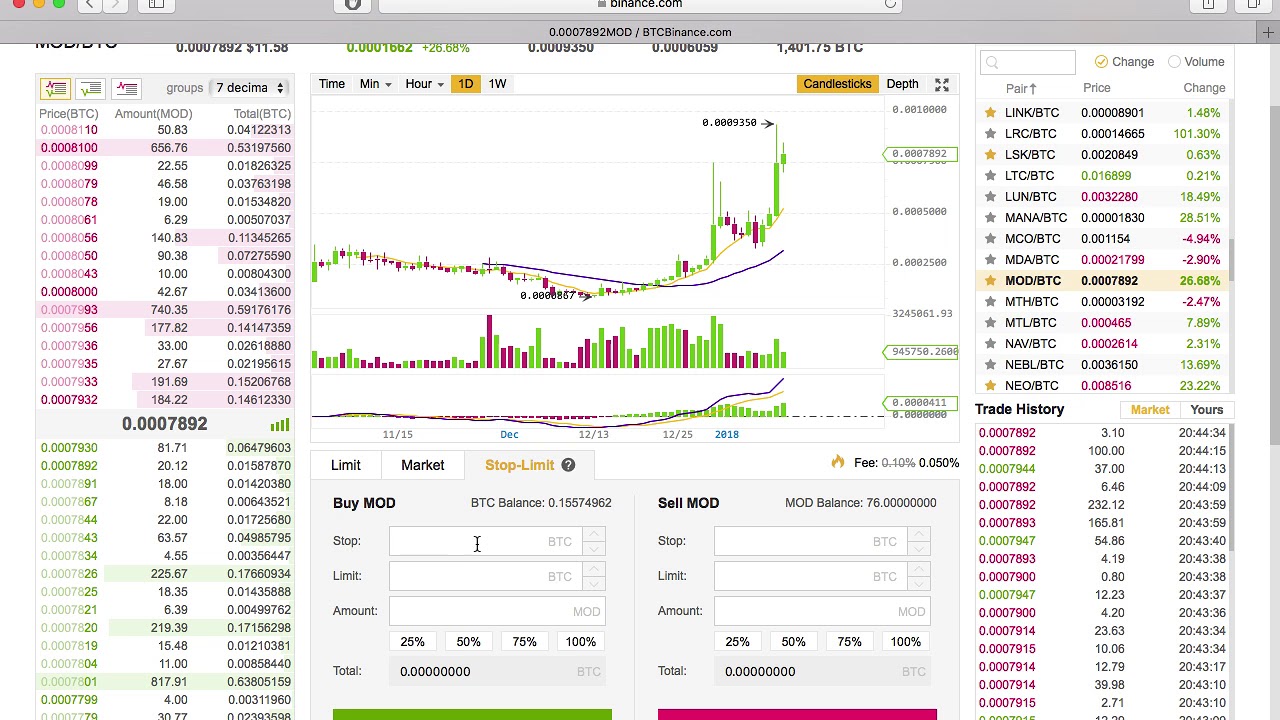Toggle the favorite star for NEO/BTC

(x=990, y=386)
